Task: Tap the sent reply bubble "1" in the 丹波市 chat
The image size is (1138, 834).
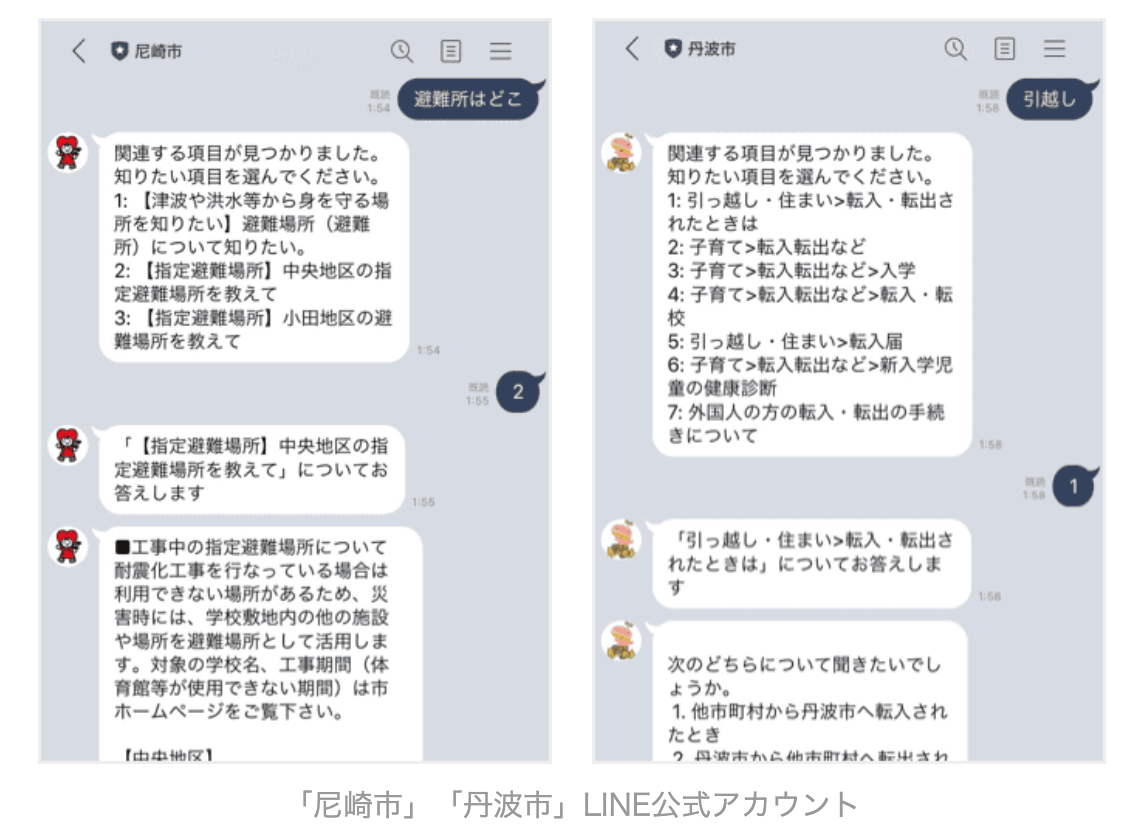Action: pos(1075,486)
